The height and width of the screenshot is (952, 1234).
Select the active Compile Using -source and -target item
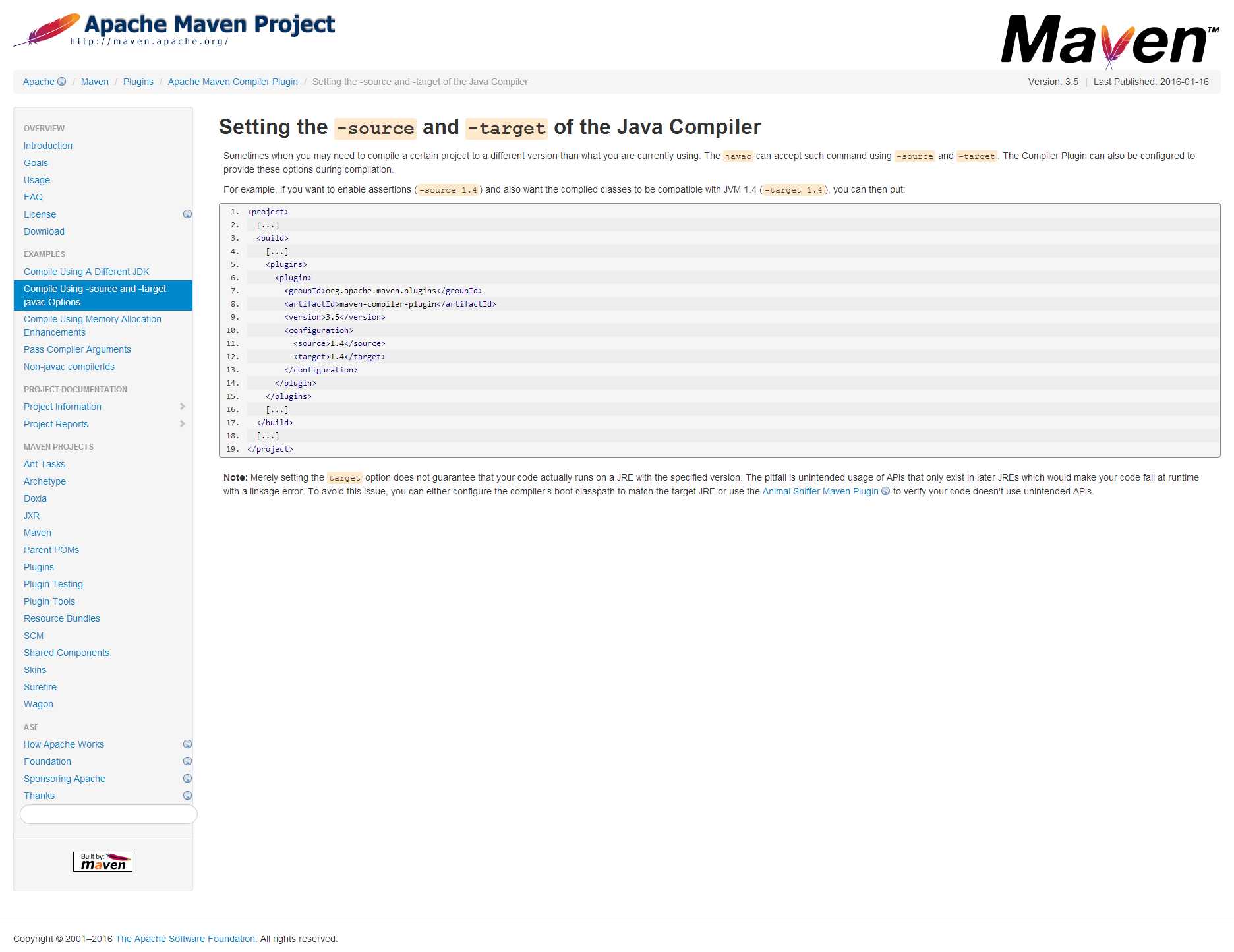click(103, 295)
